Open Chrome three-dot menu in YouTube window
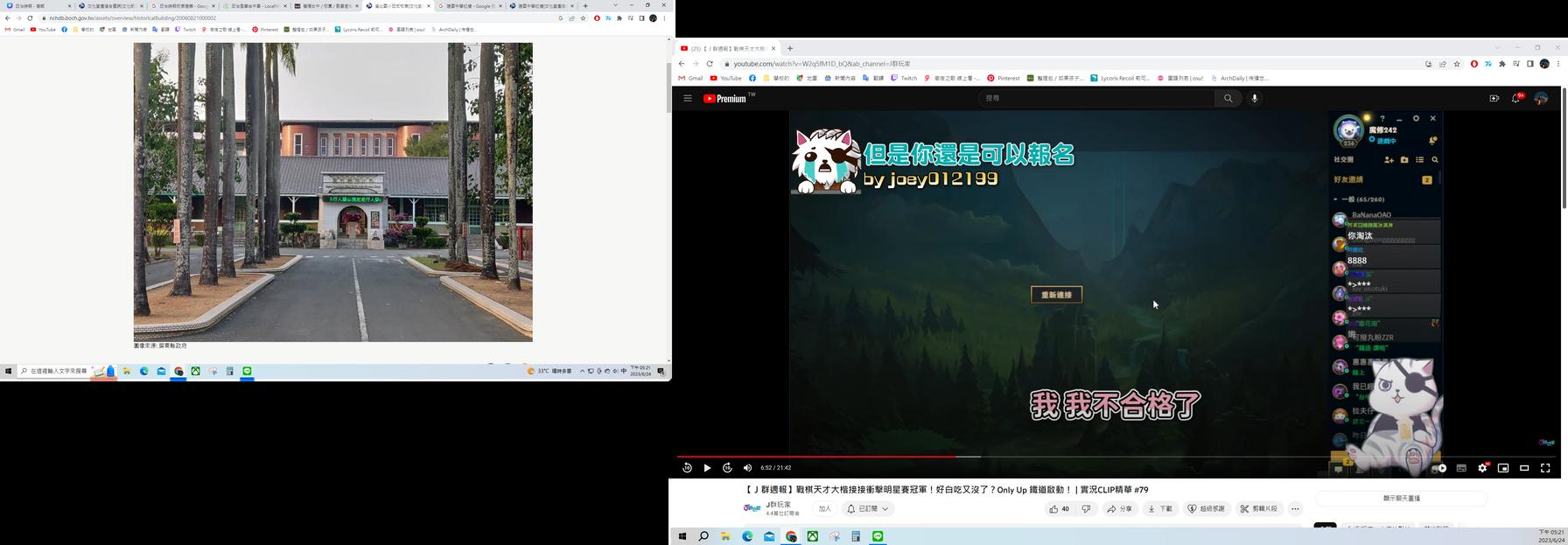Screen dimensions: 1568x545 tap(1558, 64)
